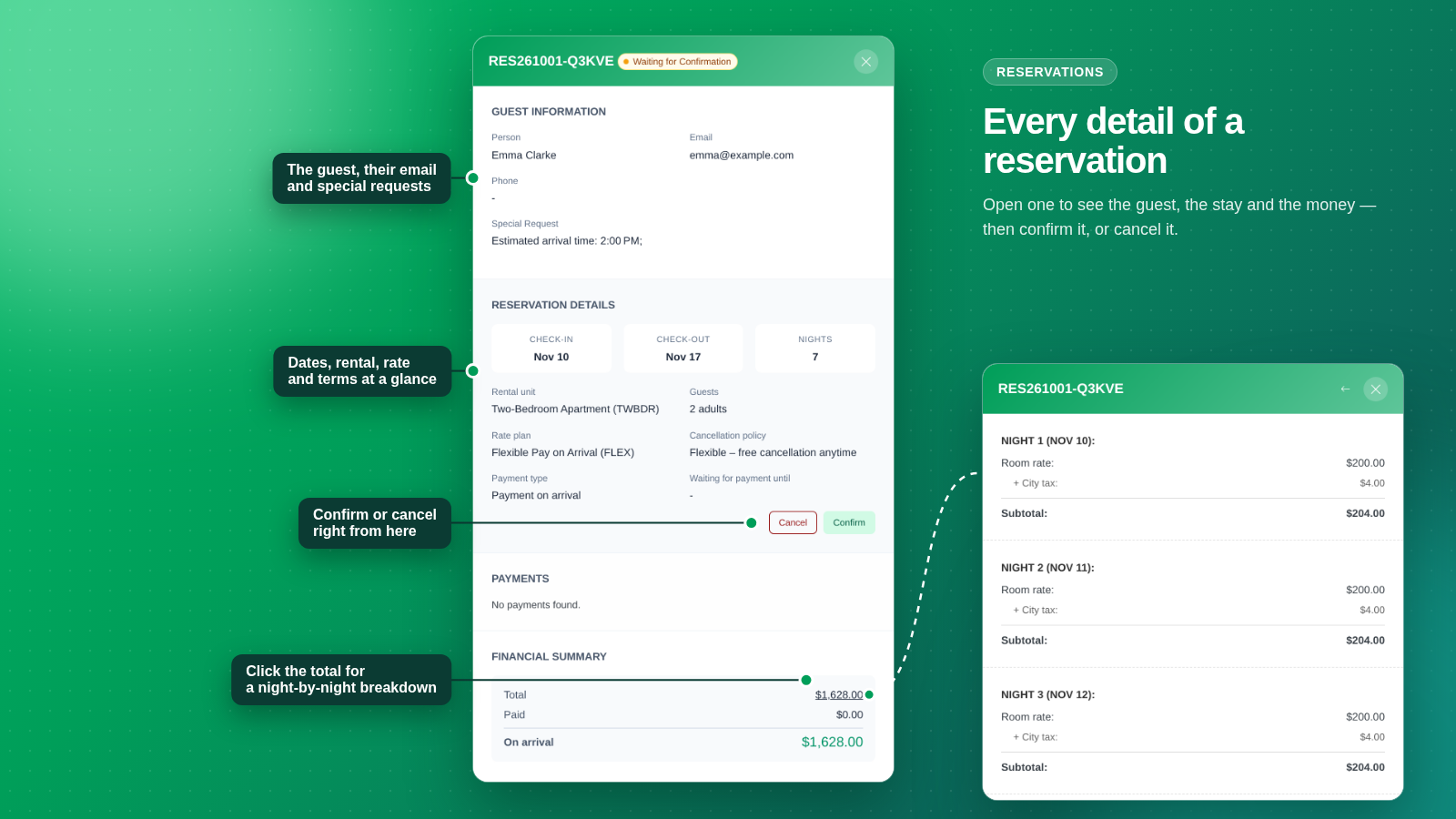Select the Check-in Nov 10 card
Viewport: 1456px width, 819px height.
point(551,349)
